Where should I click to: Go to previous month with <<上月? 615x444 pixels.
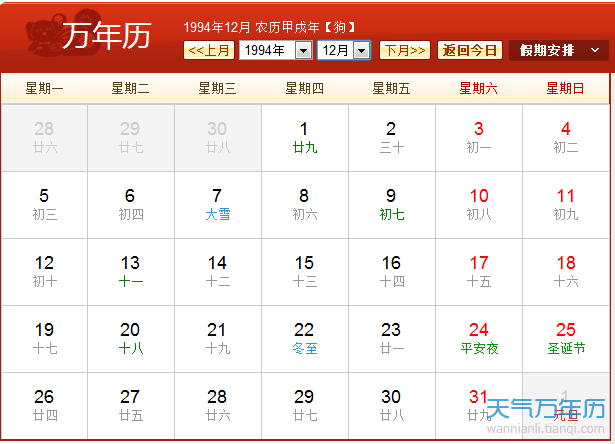210,50
